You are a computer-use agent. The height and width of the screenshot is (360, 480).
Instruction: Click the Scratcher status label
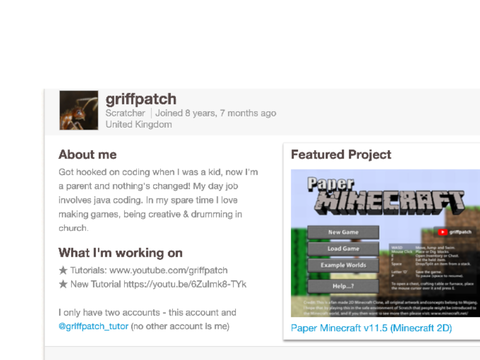pyautogui.click(x=125, y=113)
